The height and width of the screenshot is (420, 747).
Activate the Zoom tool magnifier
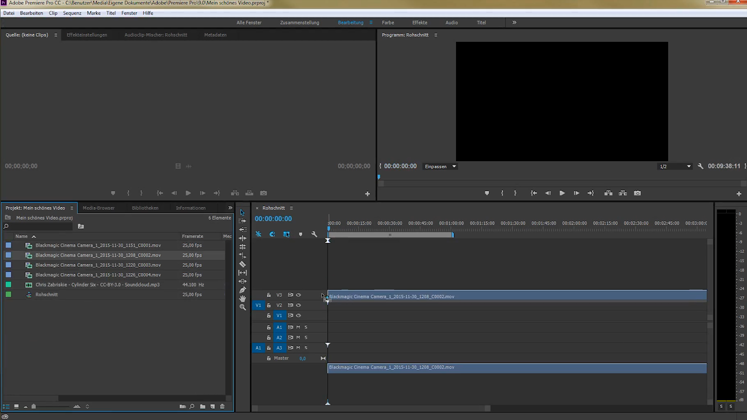[x=243, y=307]
